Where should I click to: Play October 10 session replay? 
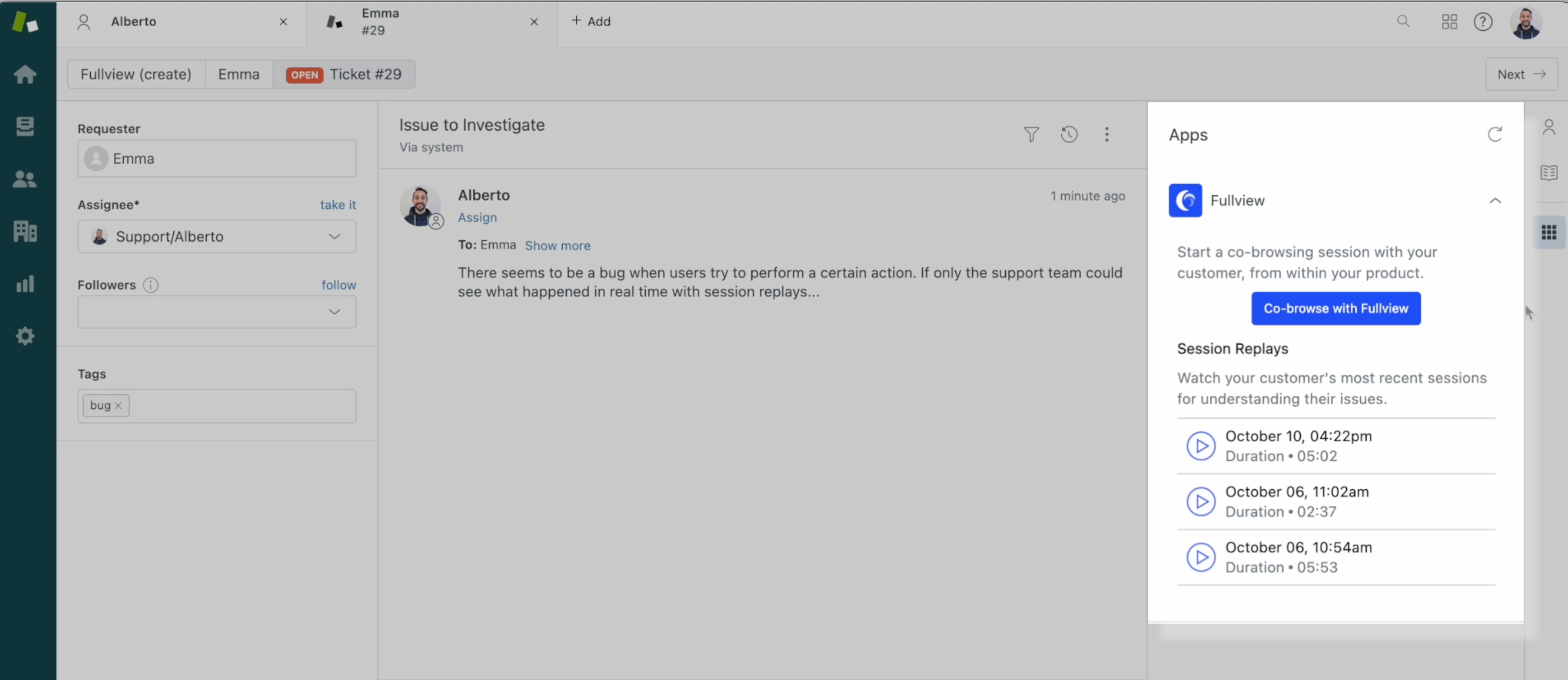1201,445
